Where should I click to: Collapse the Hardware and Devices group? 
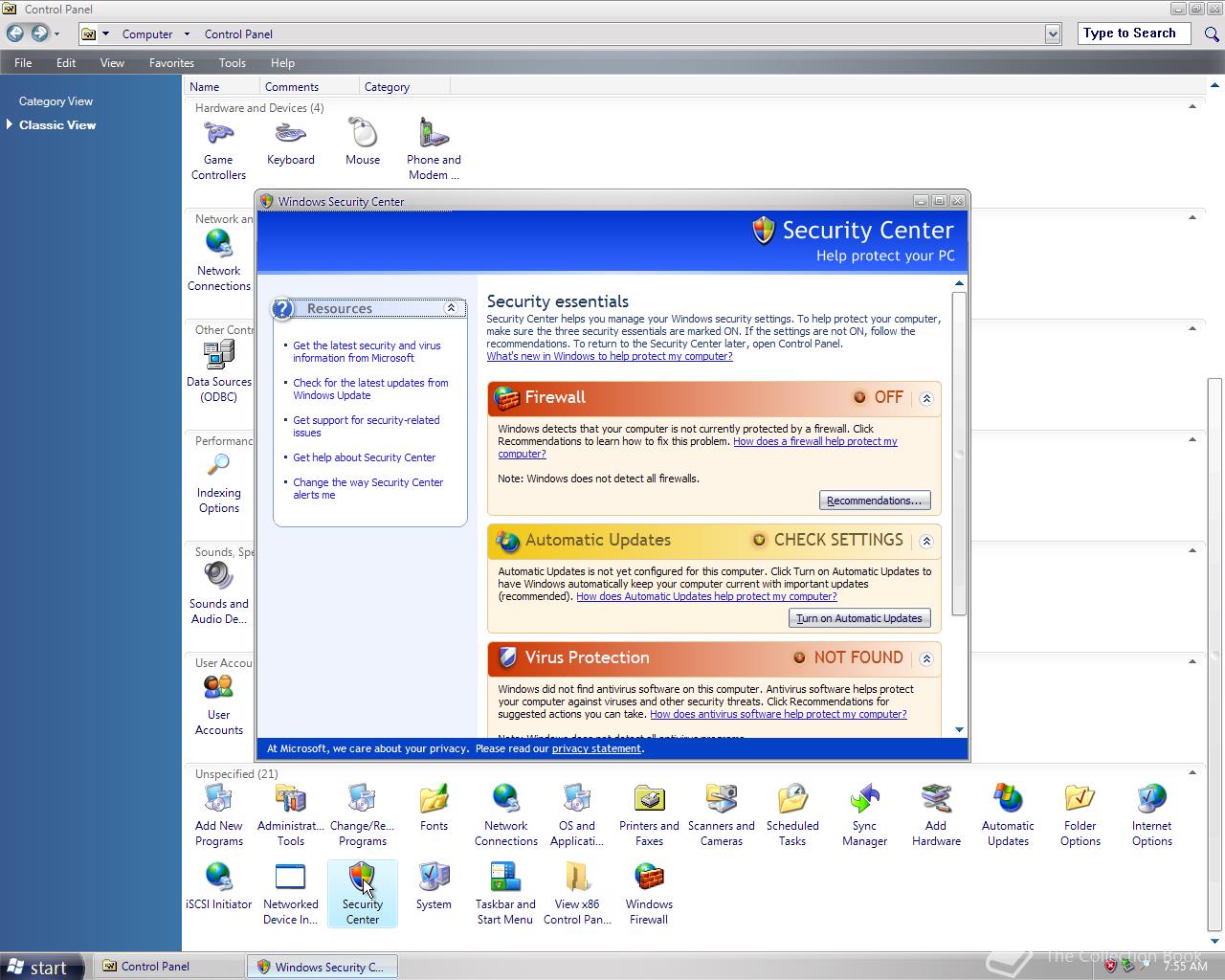[1192, 107]
